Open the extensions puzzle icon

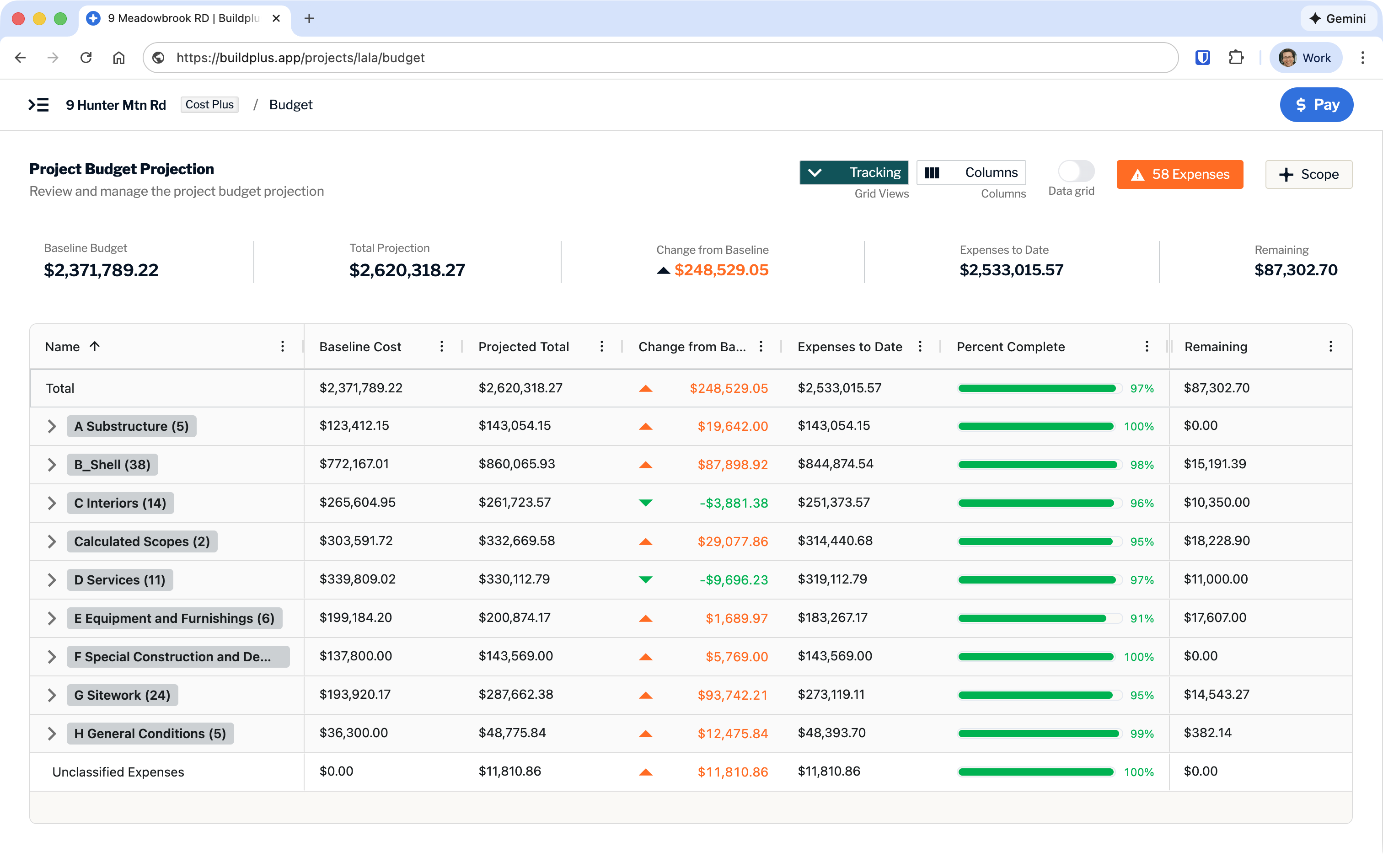point(1235,58)
